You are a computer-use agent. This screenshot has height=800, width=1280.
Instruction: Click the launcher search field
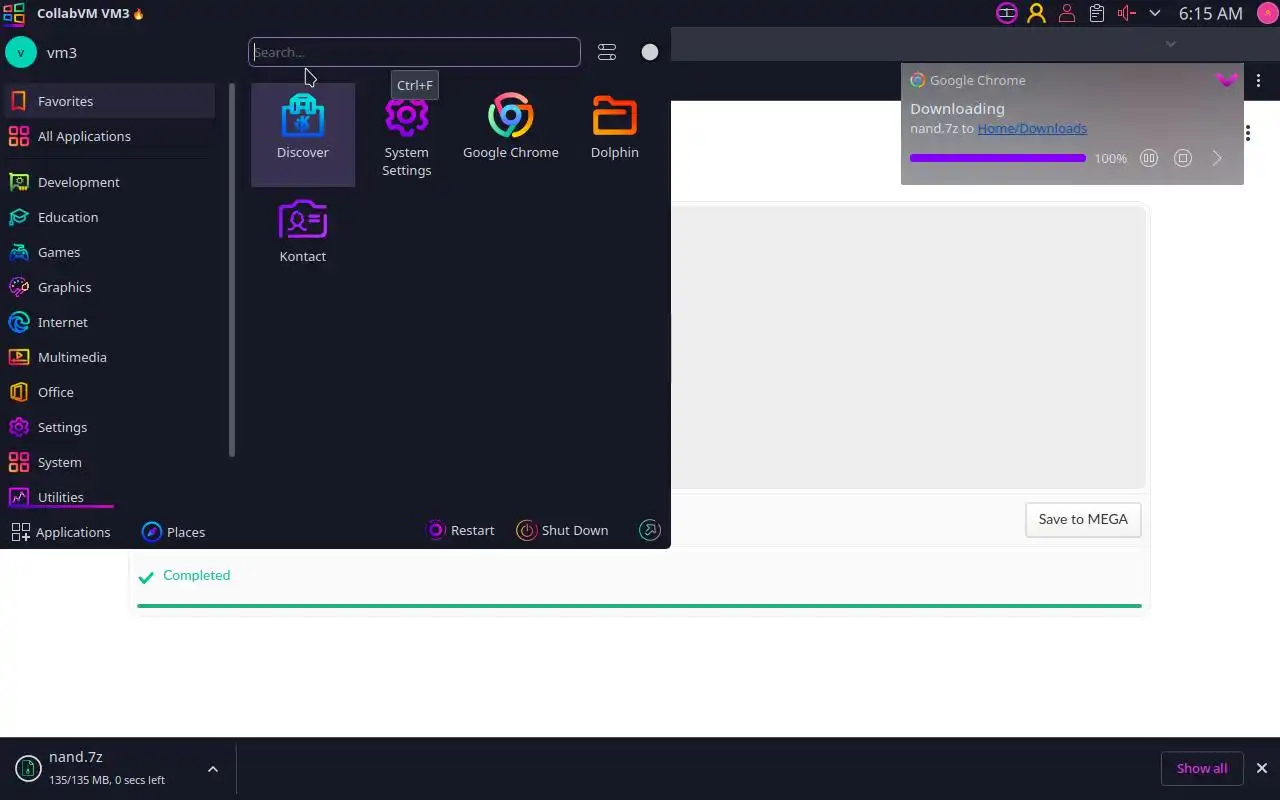tap(414, 52)
